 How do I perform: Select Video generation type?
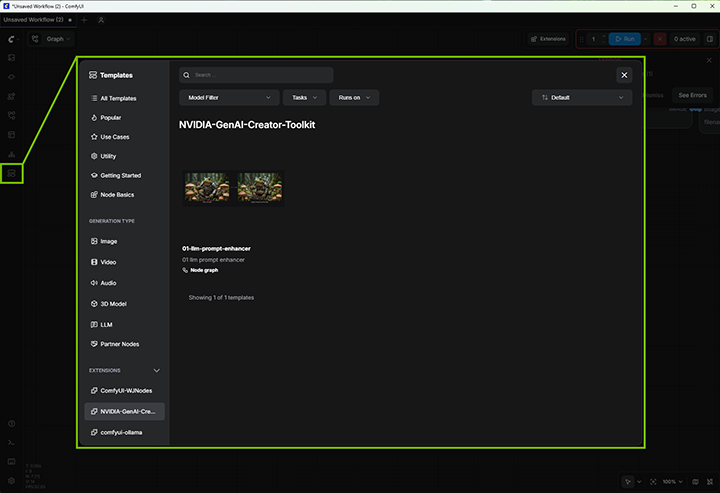(124, 262)
